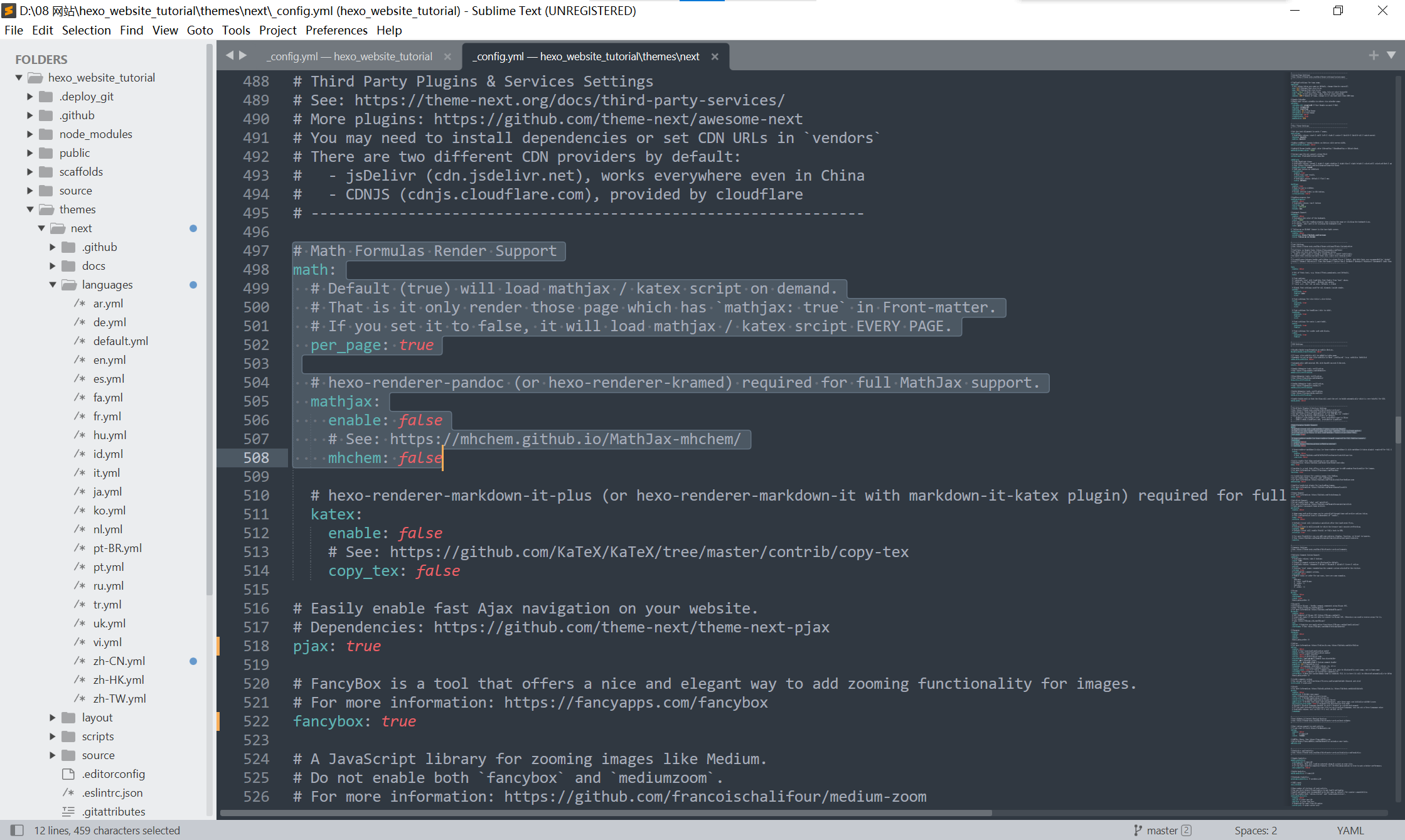The image size is (1405, 840).
Task: Close the themes\next _config.yml tab
Action: coord(715,56)
